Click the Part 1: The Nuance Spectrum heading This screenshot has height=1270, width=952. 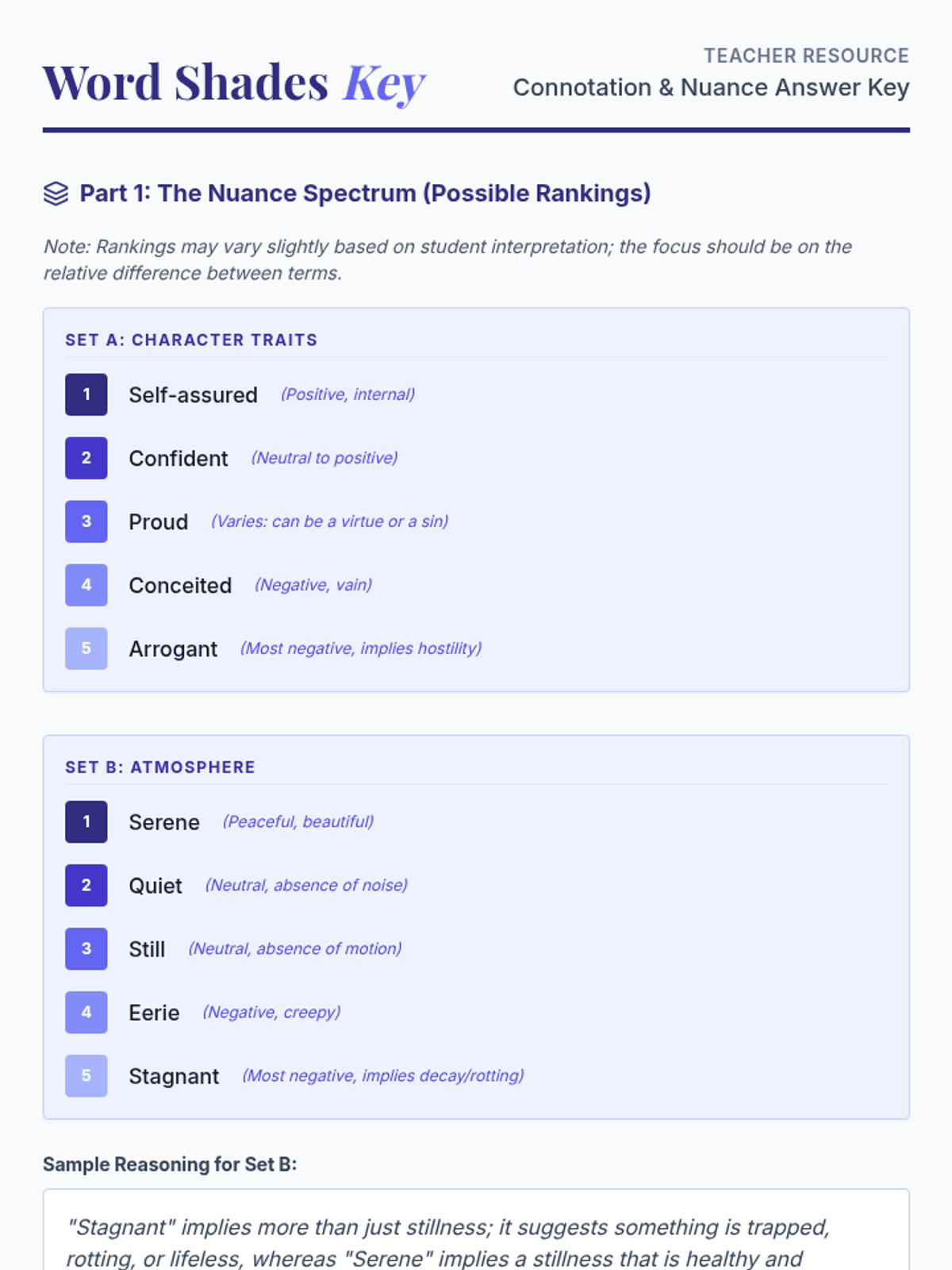point(365,194)
